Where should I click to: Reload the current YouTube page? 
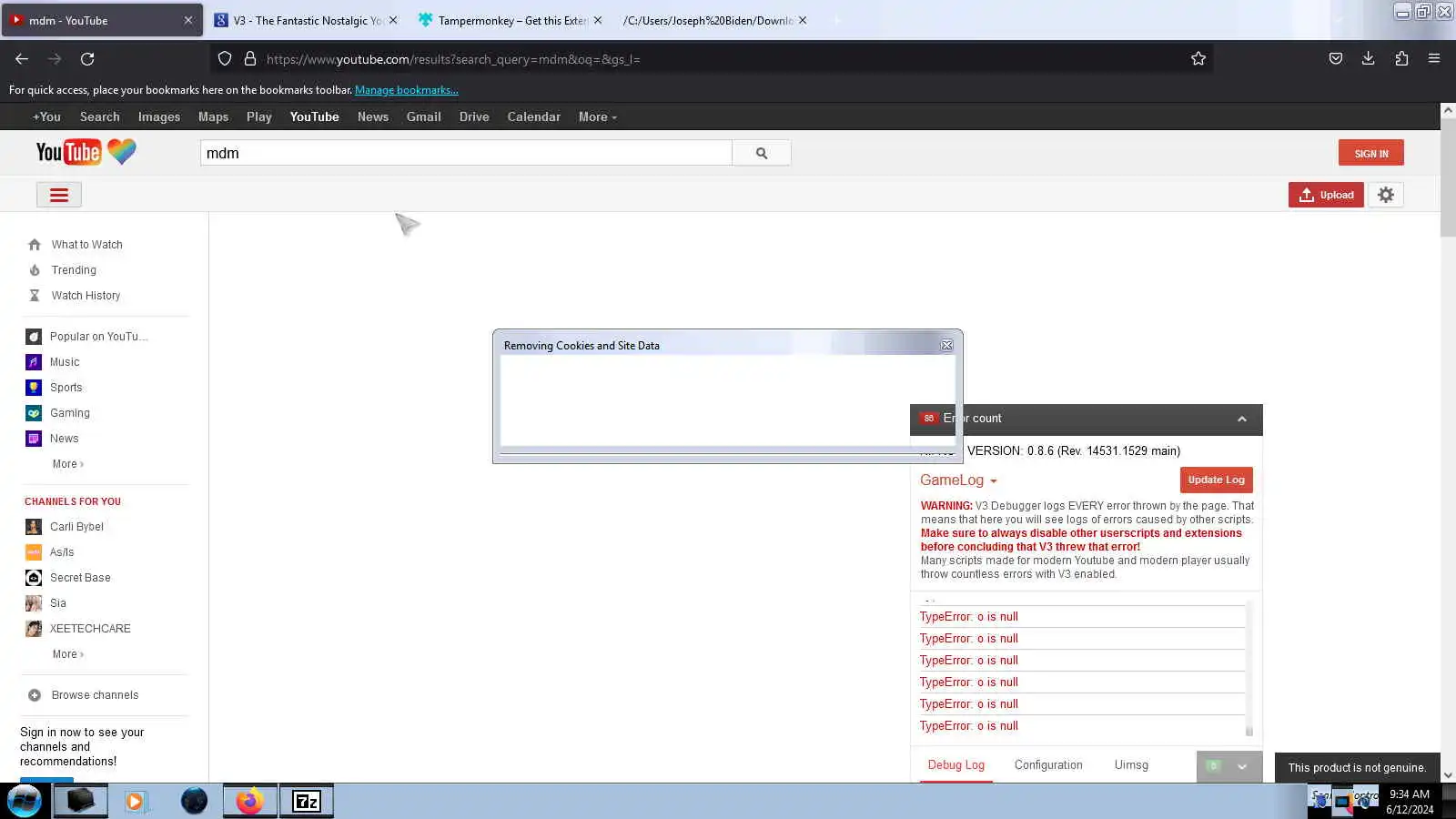point(87,59)
